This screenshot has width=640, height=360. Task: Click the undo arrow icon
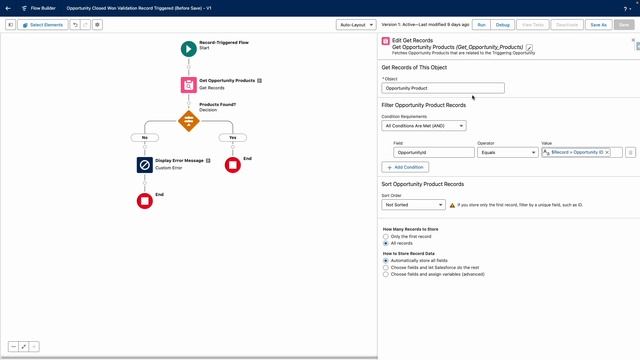(x=75, y=25)
